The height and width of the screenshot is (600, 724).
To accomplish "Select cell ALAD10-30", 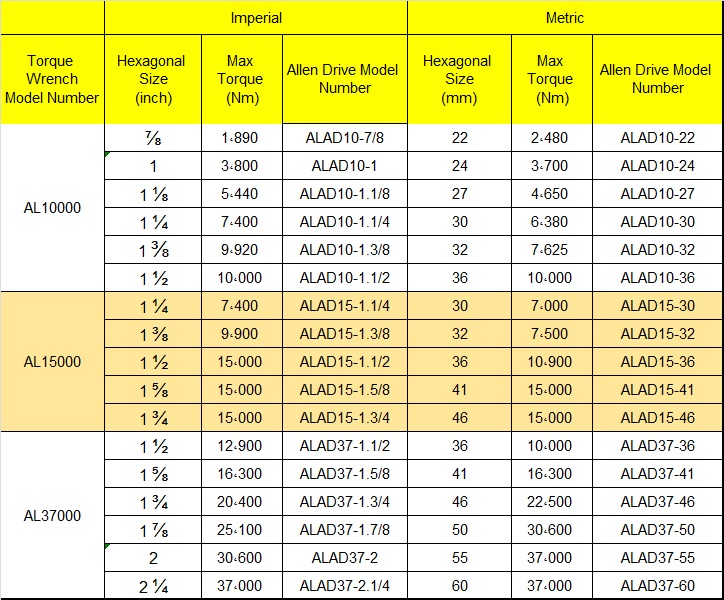I will coord(658,222).
